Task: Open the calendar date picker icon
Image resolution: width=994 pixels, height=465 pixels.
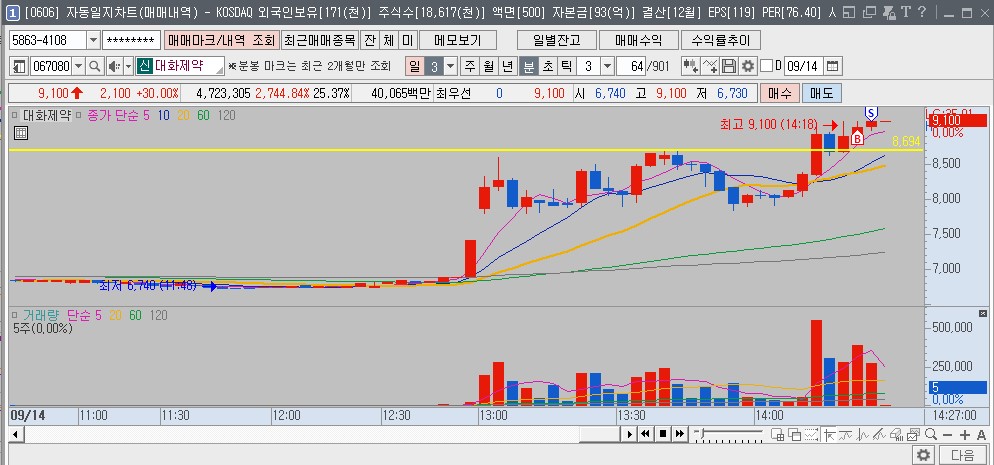Action: pyautogui.click(x=833, y=66)
